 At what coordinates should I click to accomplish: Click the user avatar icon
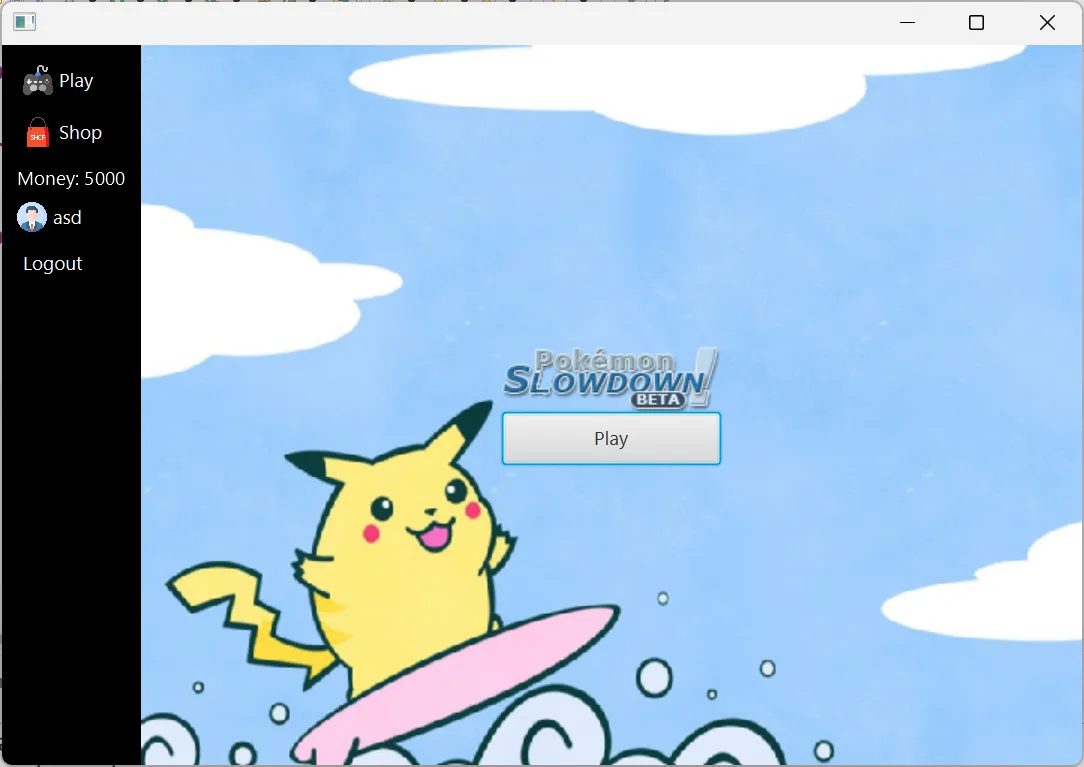[32, 218]
